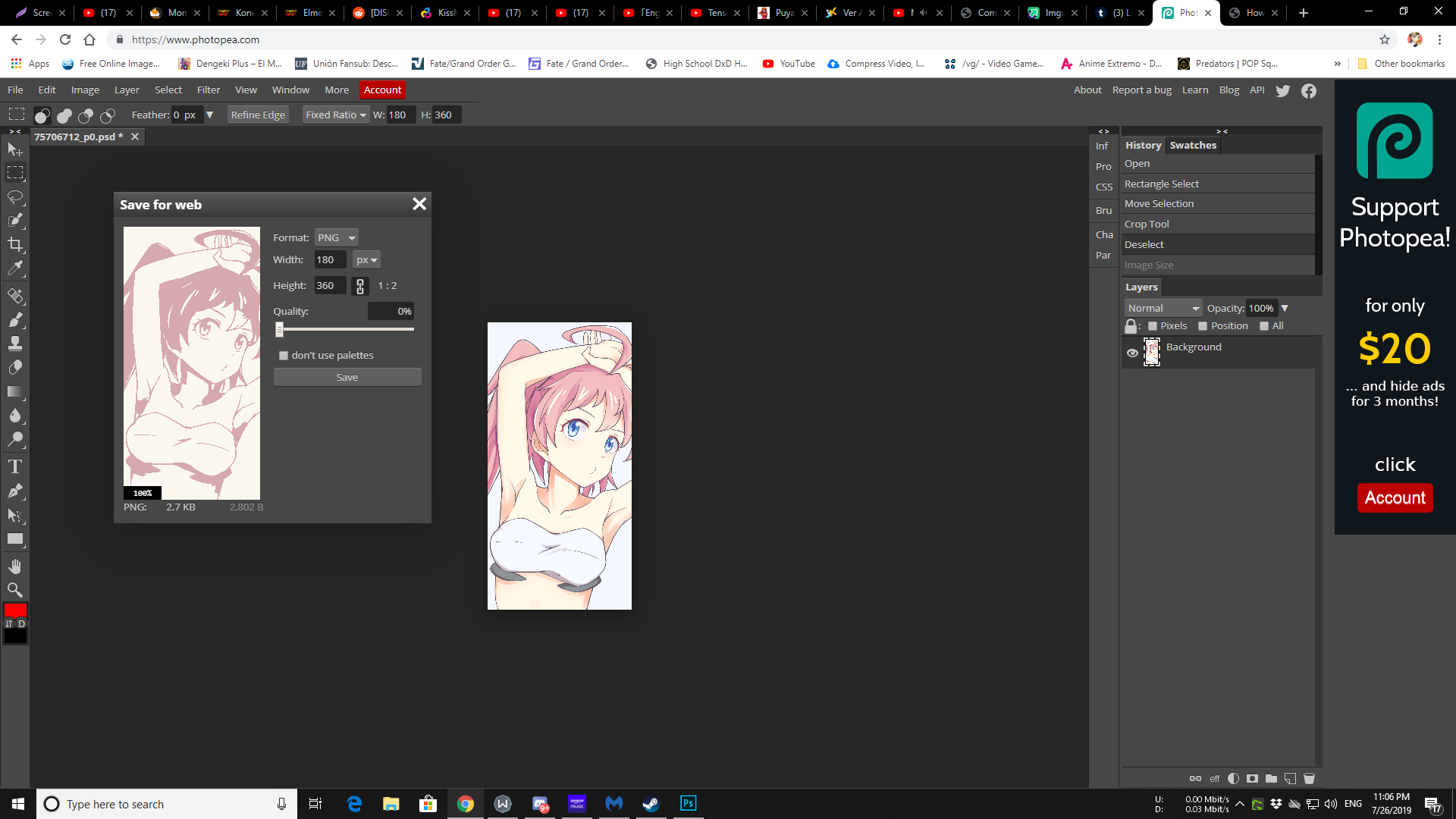Collapse the side info panel column
Viewport: 1456px width, 819px height.
1104,131
